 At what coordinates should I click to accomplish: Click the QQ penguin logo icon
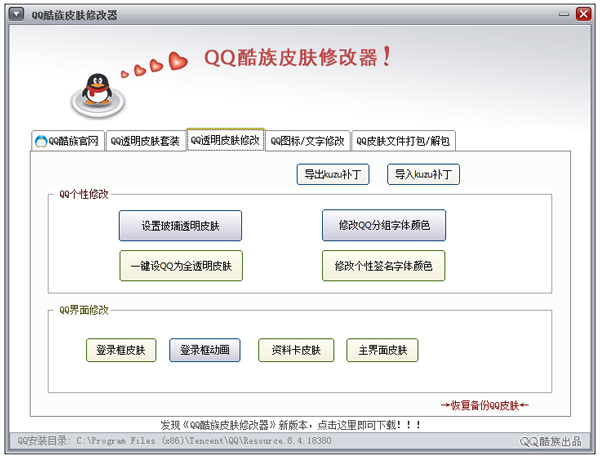(x=98, y=94)
